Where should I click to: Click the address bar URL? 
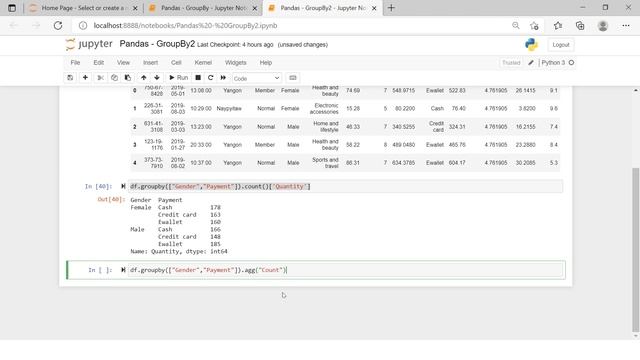point(185,26)
